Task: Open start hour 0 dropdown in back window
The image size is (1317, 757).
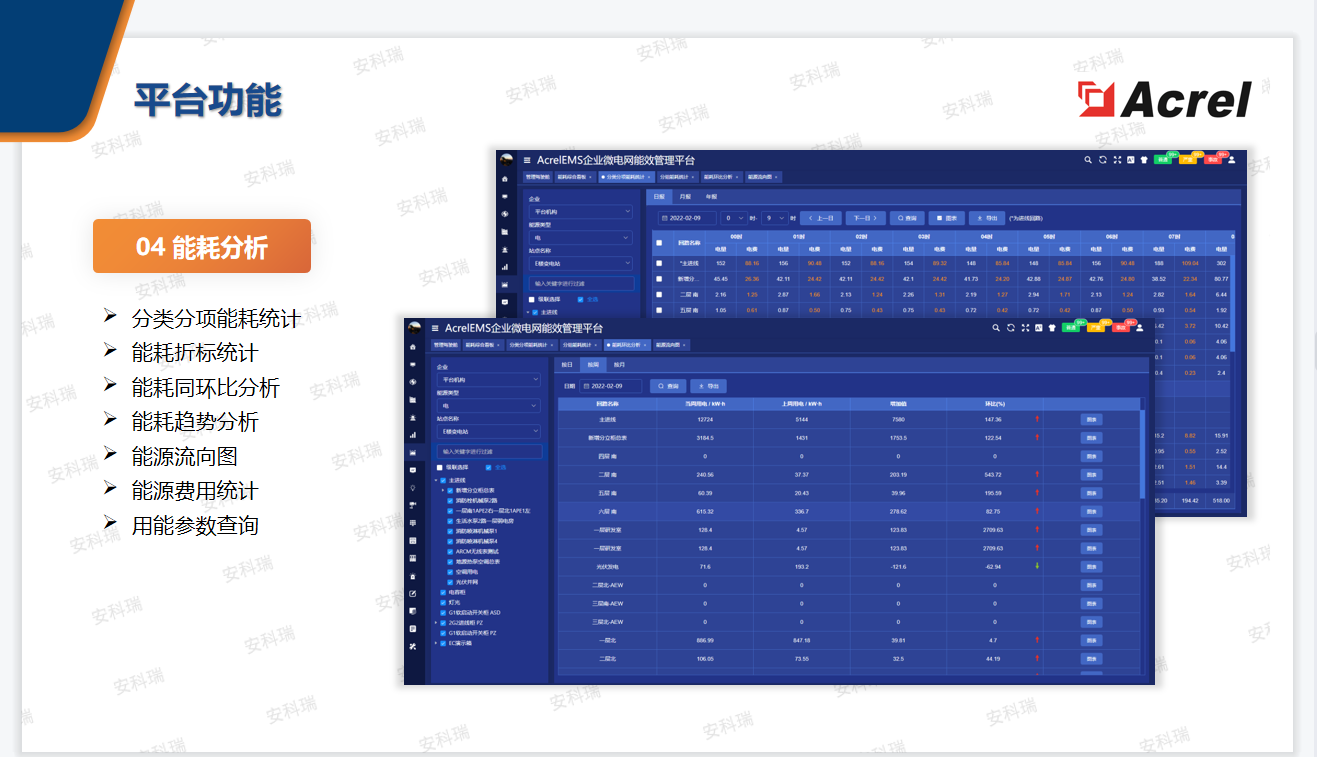Action: point(734,218)
